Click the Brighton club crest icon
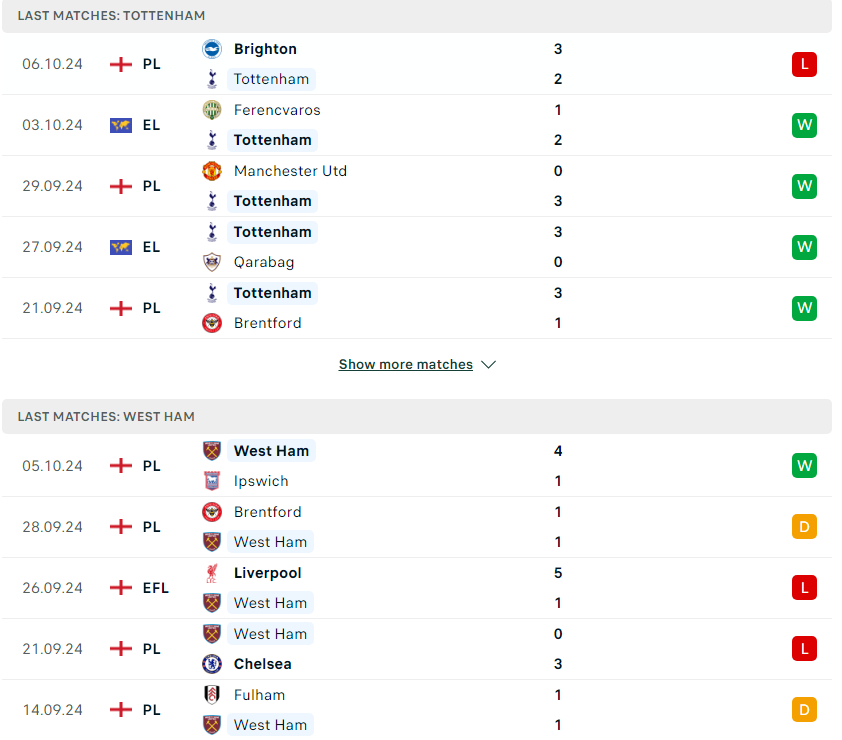842x740 pixels. pos(212,49)
